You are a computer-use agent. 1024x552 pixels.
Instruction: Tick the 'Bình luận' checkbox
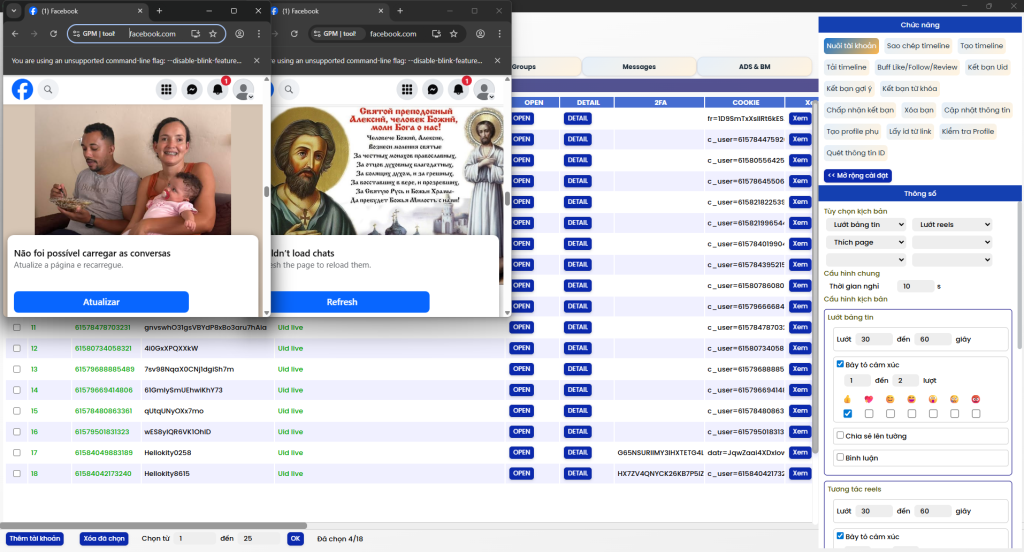pos(841,456)
